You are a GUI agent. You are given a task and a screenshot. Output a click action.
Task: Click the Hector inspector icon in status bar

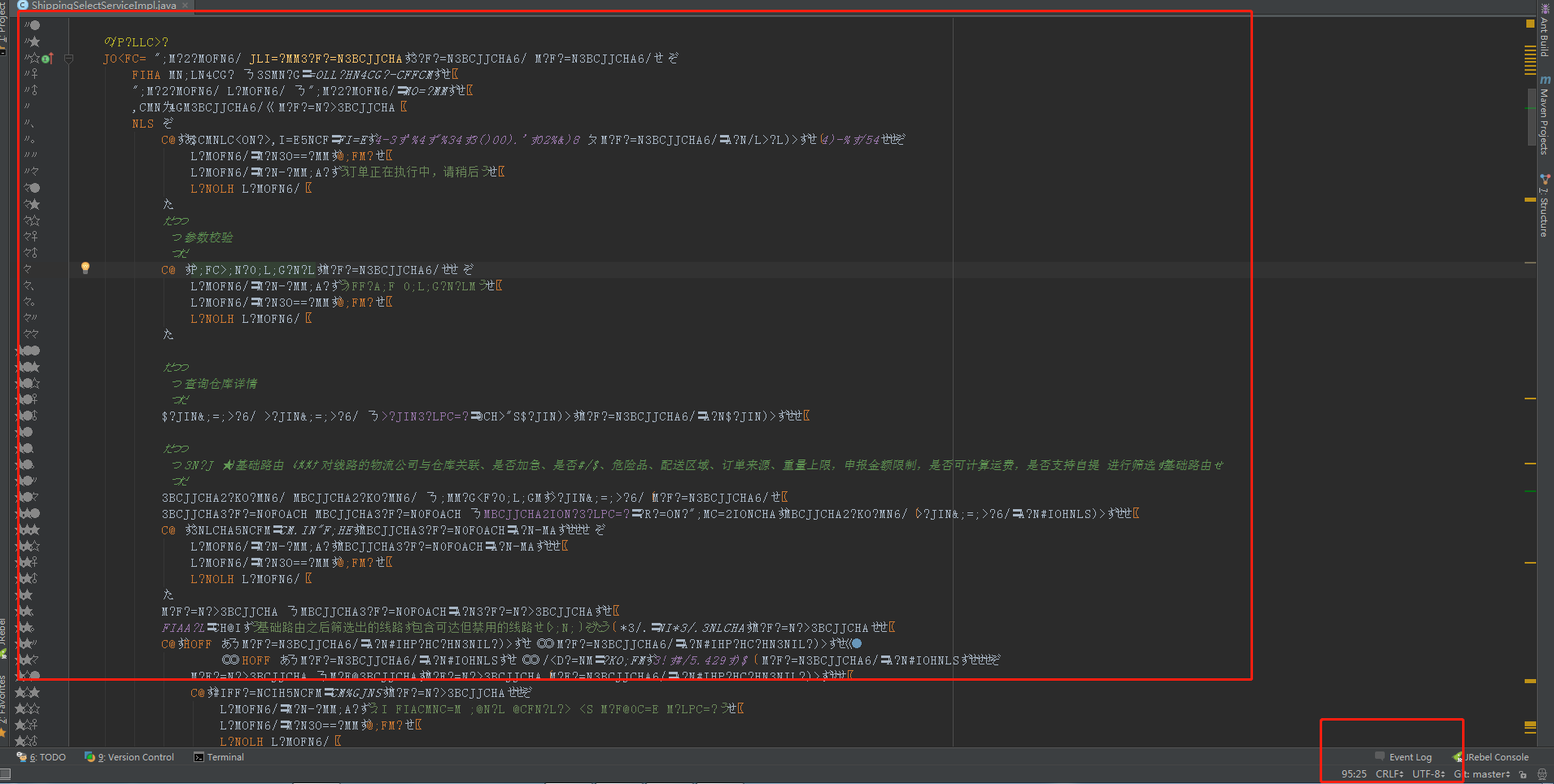1542,774
